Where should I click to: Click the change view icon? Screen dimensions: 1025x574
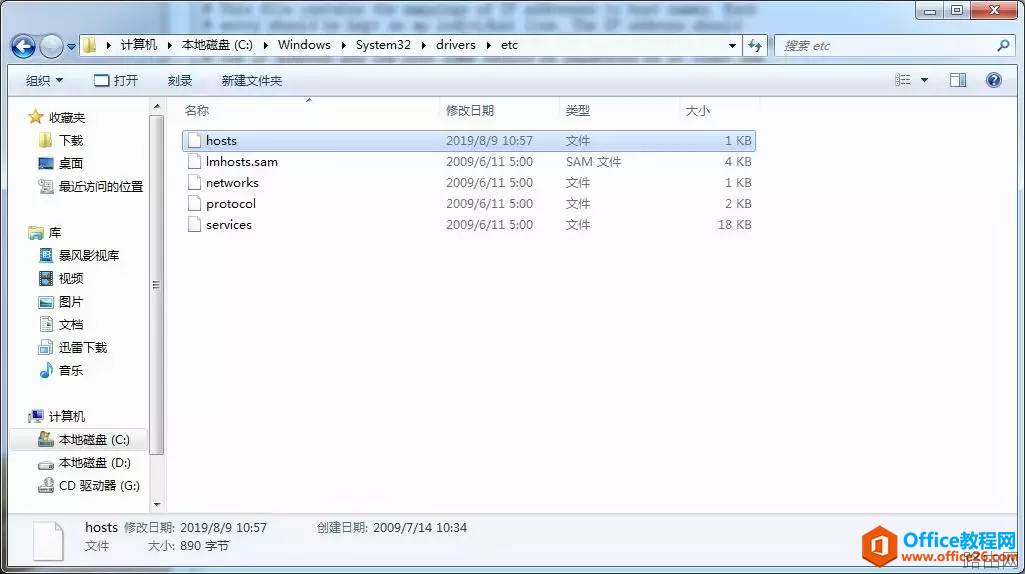click(x=903, y=80)
